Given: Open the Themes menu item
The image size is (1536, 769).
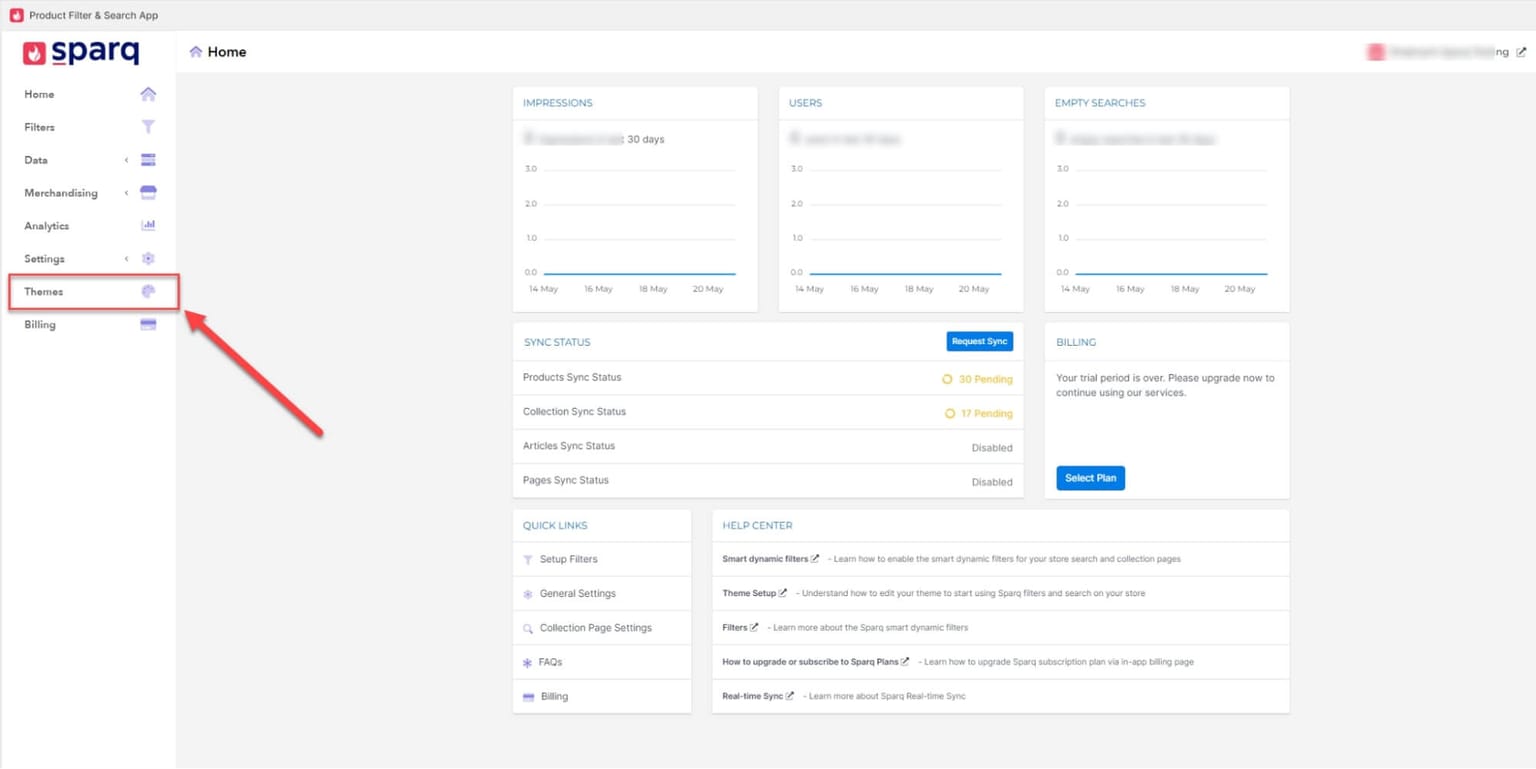Looking at the screenshot, I should [44, 292].
